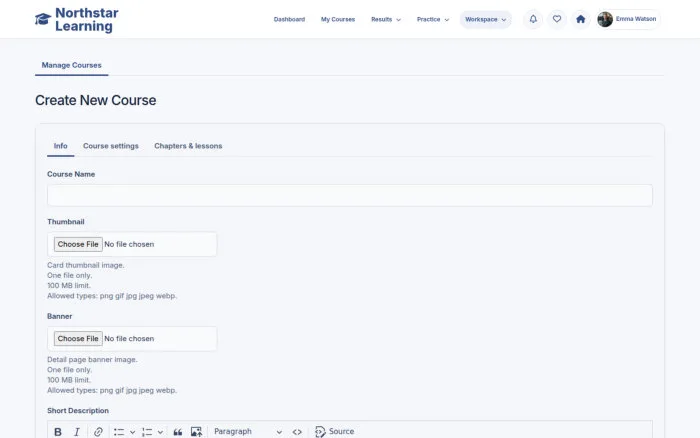Insert inline code with angle-bracket icon
This screenshot has width=700, height=438.
(x=297, y=432)
